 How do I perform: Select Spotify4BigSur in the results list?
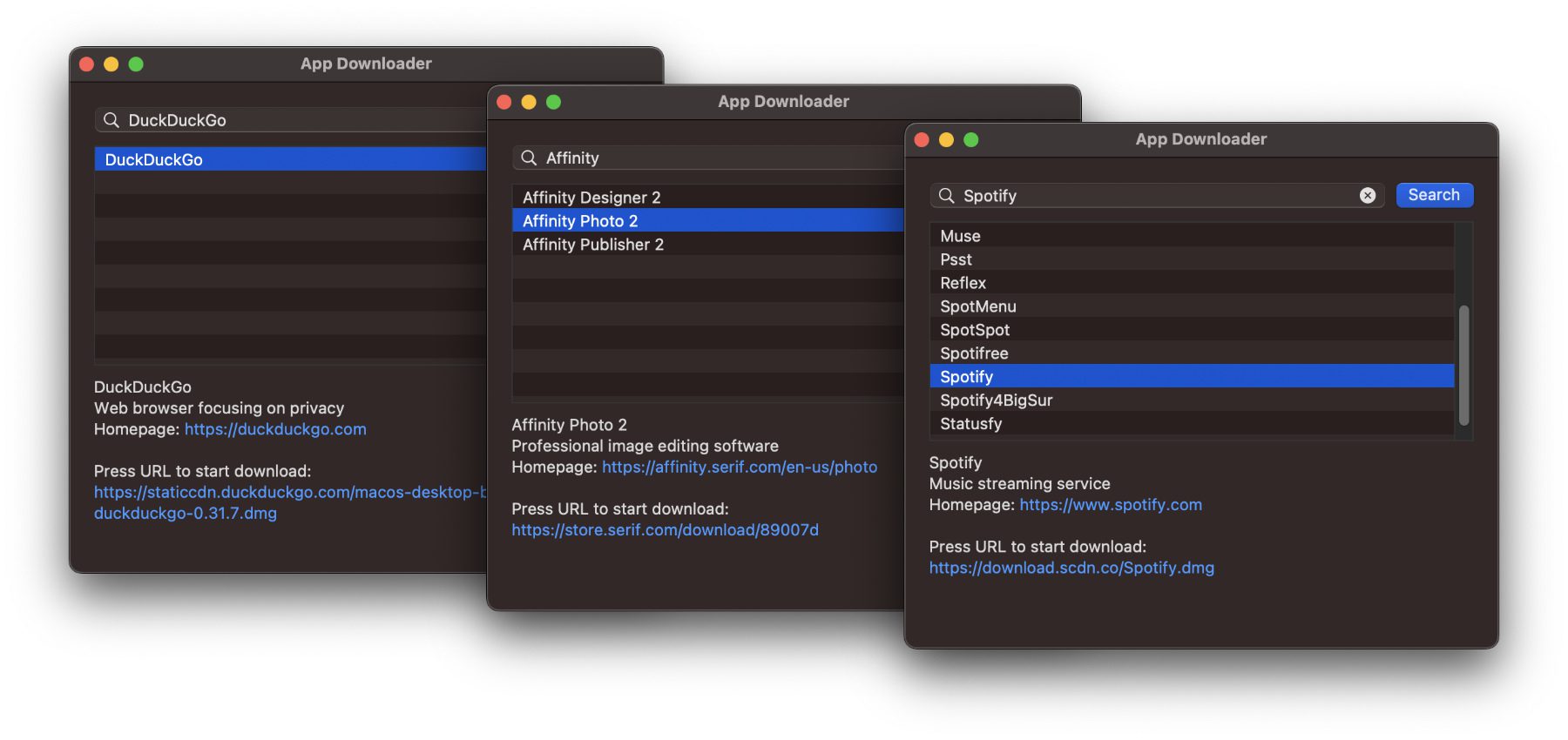coord(1192,400)
